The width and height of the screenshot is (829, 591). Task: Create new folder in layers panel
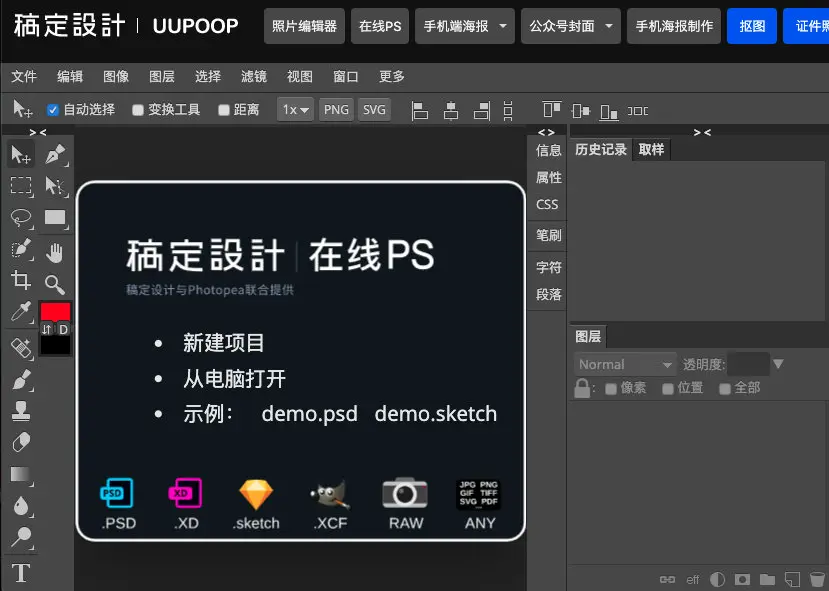tap(767, 579)
